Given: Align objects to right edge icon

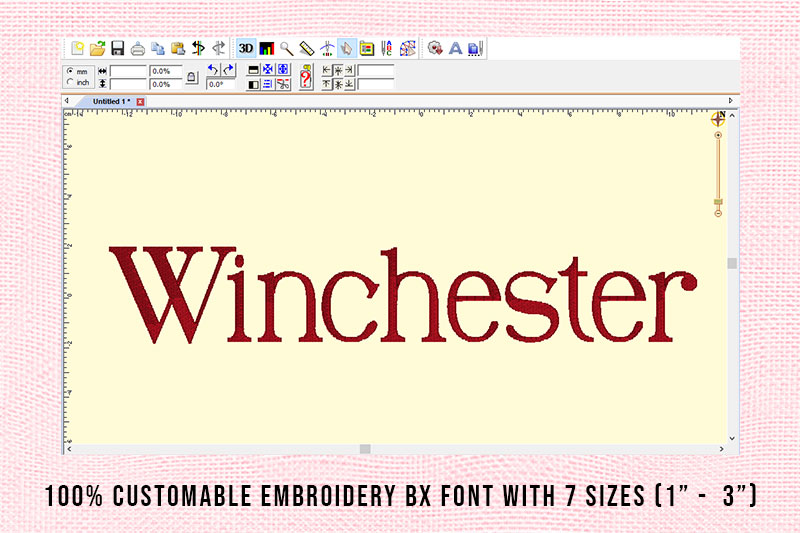Looking at the screenshot, I should 349,70.
